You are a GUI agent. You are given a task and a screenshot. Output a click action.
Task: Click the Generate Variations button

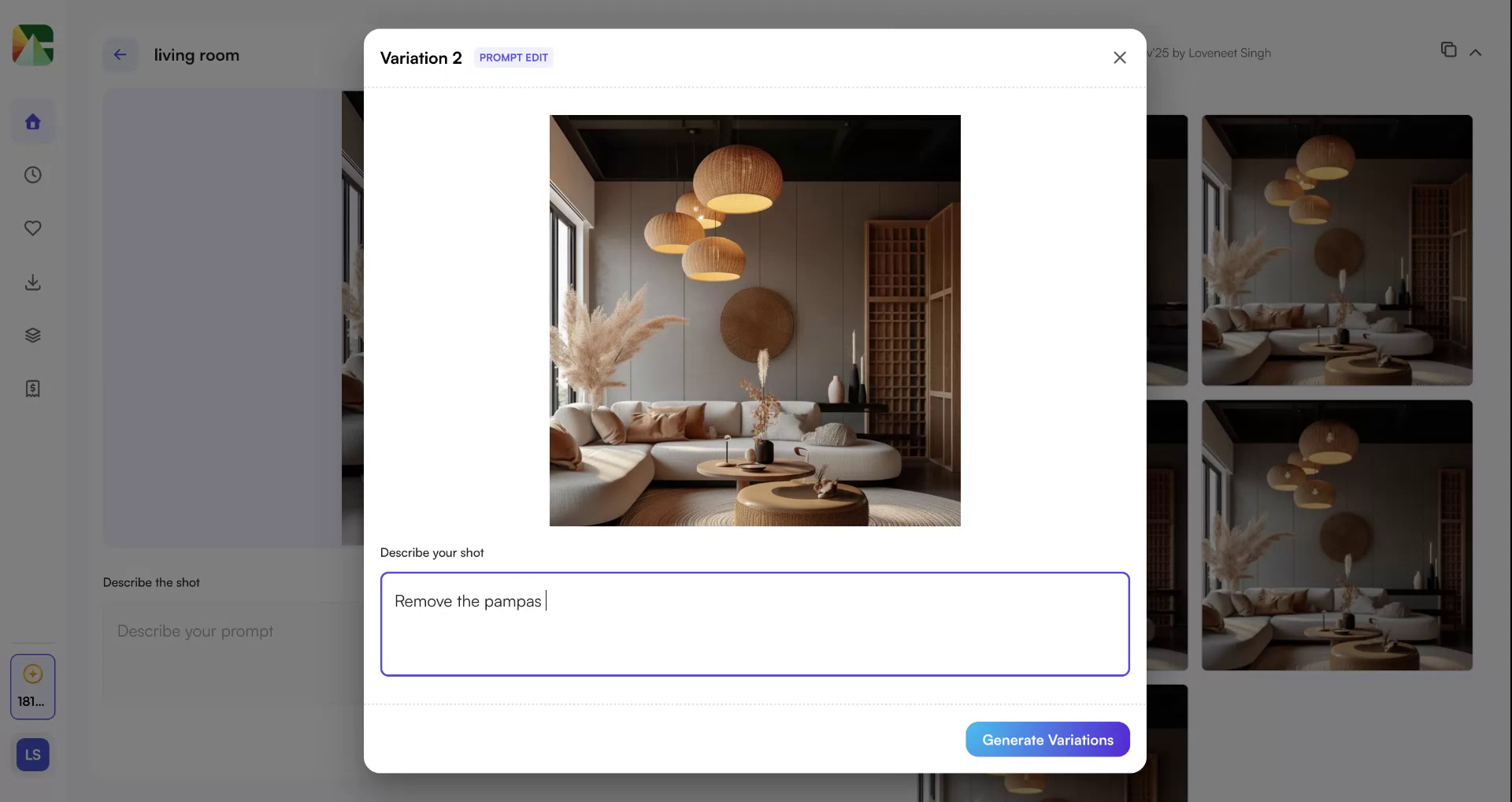[1047, 739]
